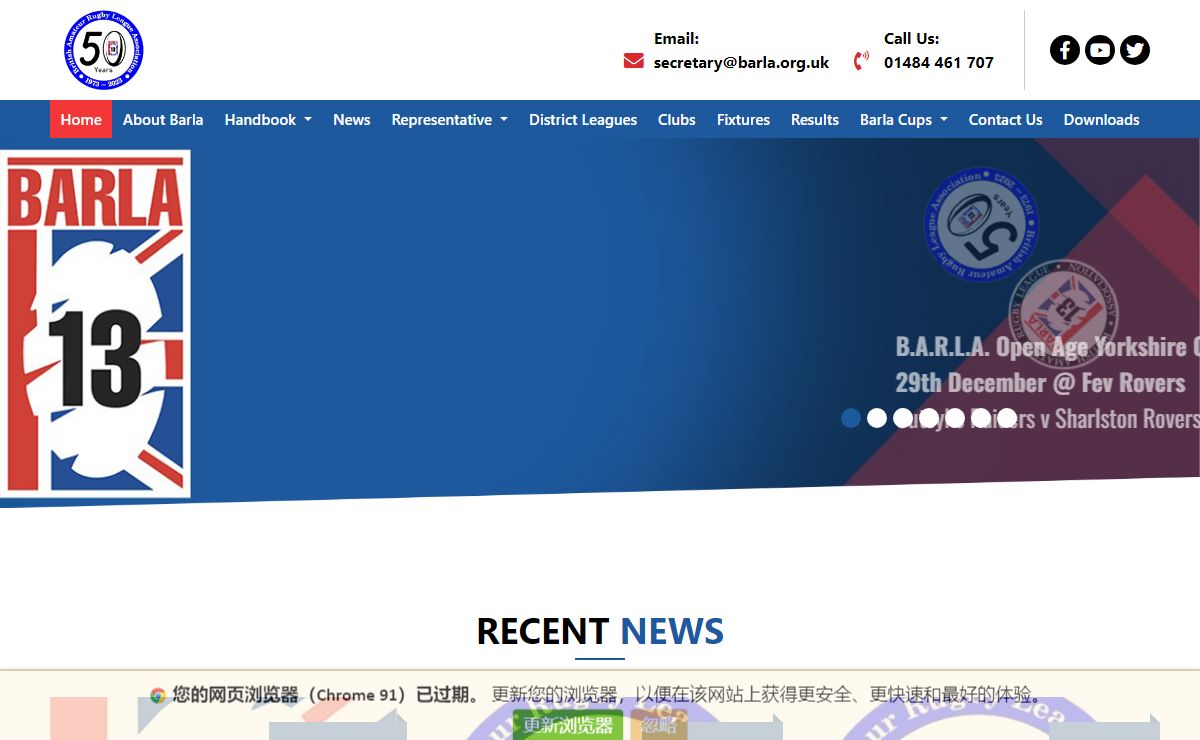Open the Clubs menu item
Image resolution: width=1200 pixels, height=740 pixels.
[x=677, y=119]
